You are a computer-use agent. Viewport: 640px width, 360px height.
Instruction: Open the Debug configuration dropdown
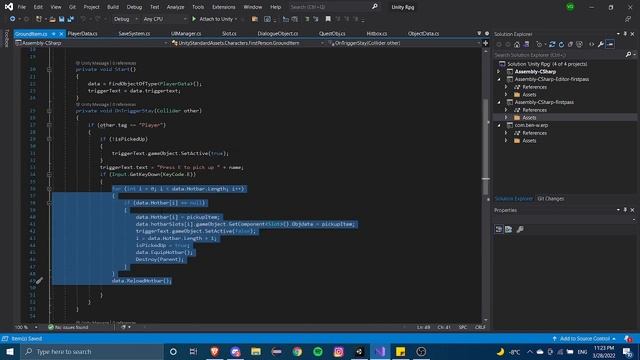coord(125,19)
